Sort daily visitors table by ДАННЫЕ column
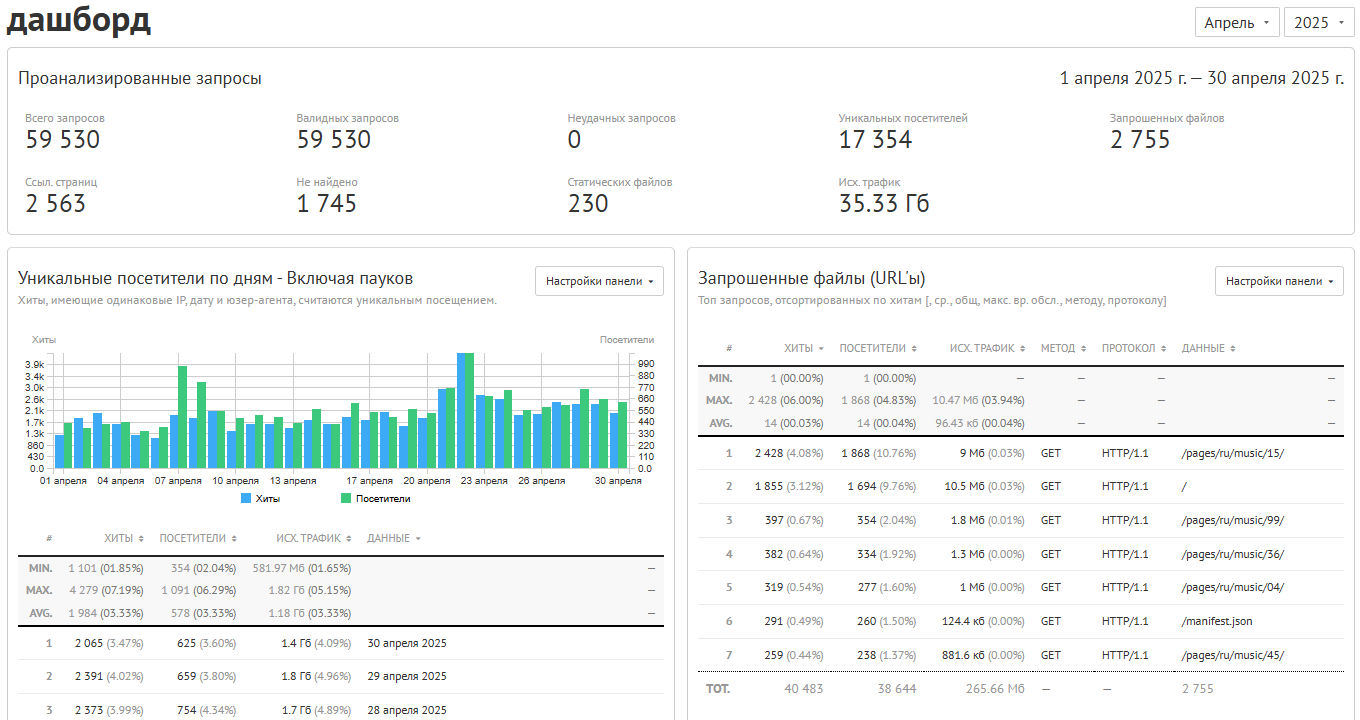This screenshot has height=720, width=1360. click(x=394, y=538)
